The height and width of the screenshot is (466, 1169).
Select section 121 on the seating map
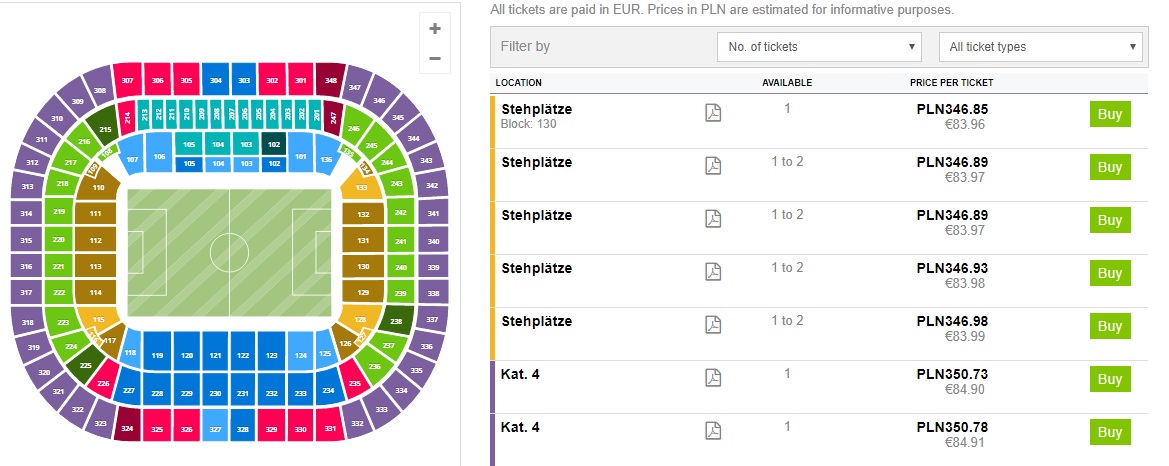pos(215,356)
